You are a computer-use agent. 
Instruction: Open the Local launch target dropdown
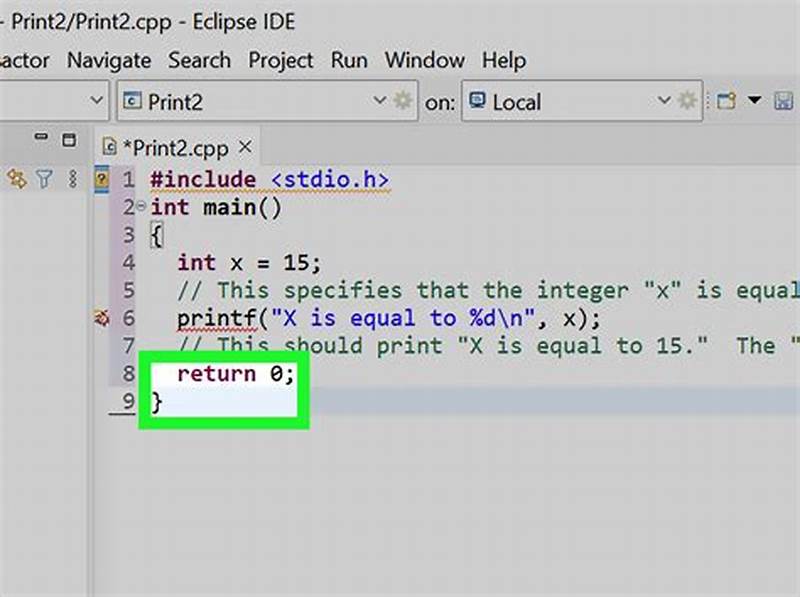coord(663,100)
